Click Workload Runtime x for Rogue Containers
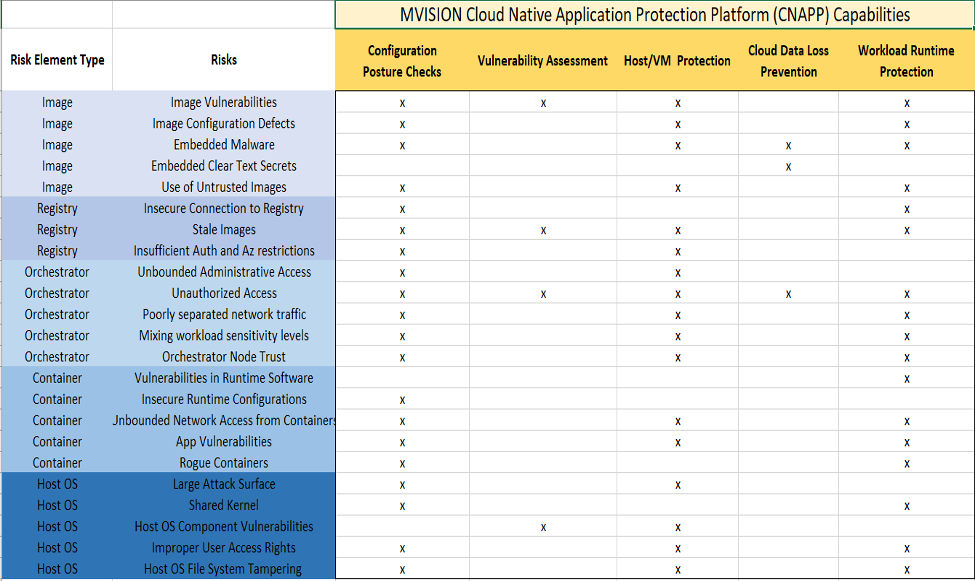 pos(907,463)
